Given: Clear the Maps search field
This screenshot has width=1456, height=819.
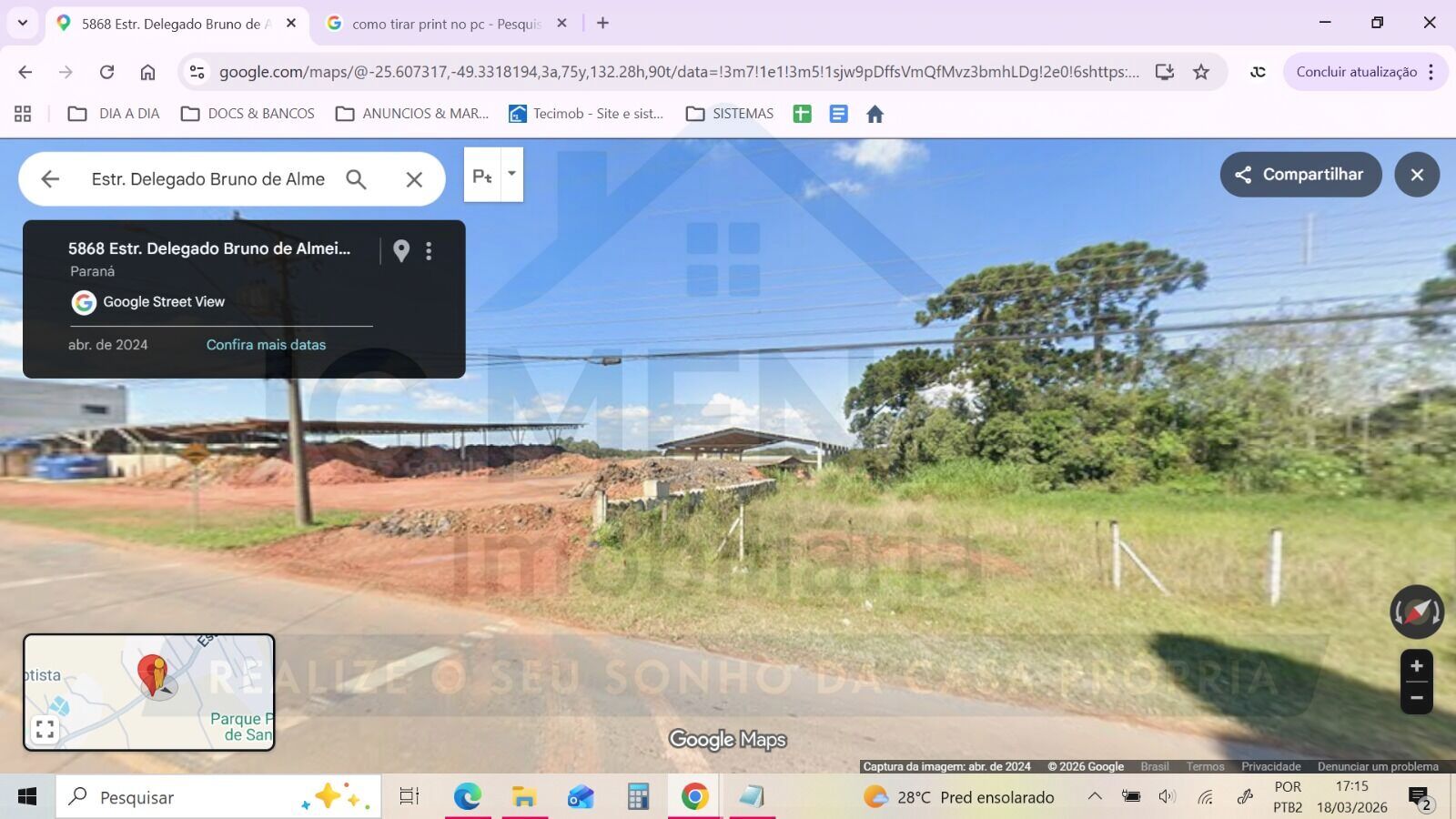Looking at the screenshot, I should [x=414, y=179].
